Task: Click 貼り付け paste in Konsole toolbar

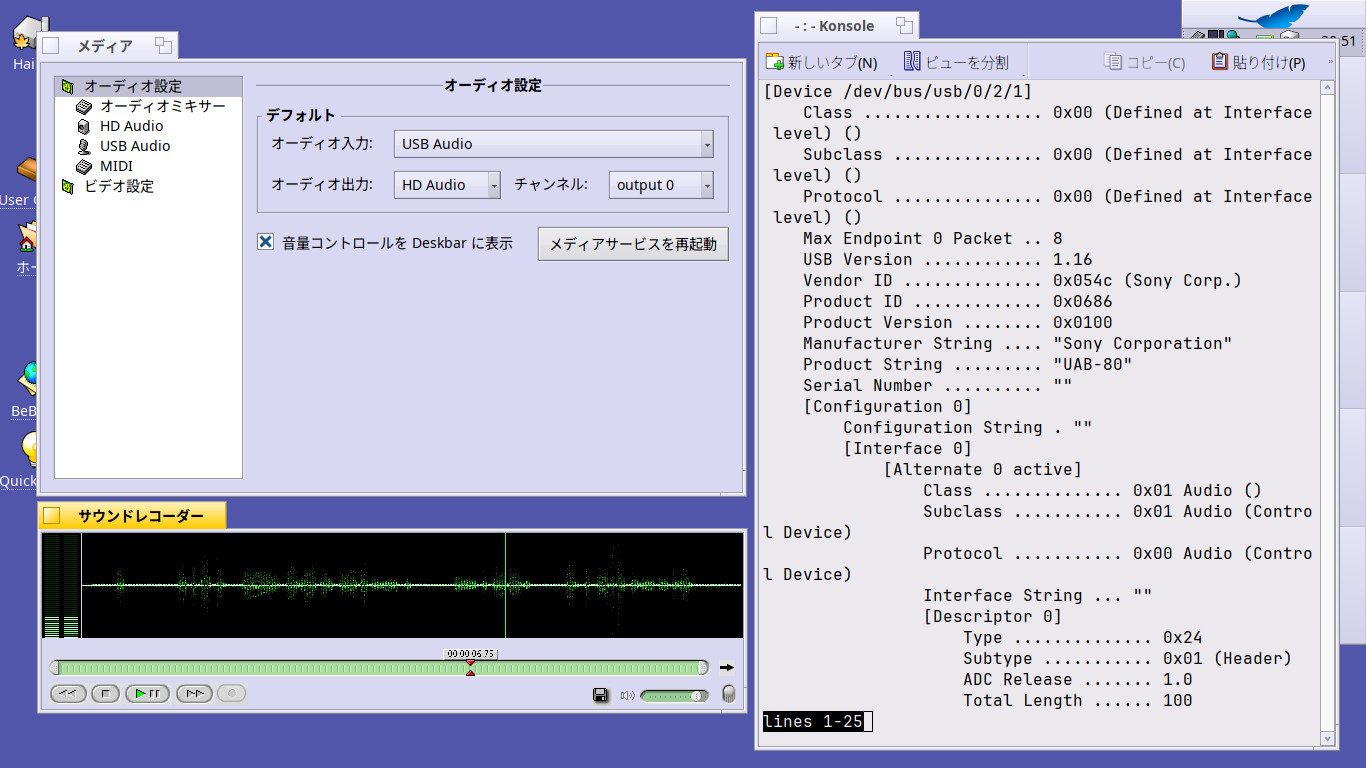Action: [x=1258, y=62]
